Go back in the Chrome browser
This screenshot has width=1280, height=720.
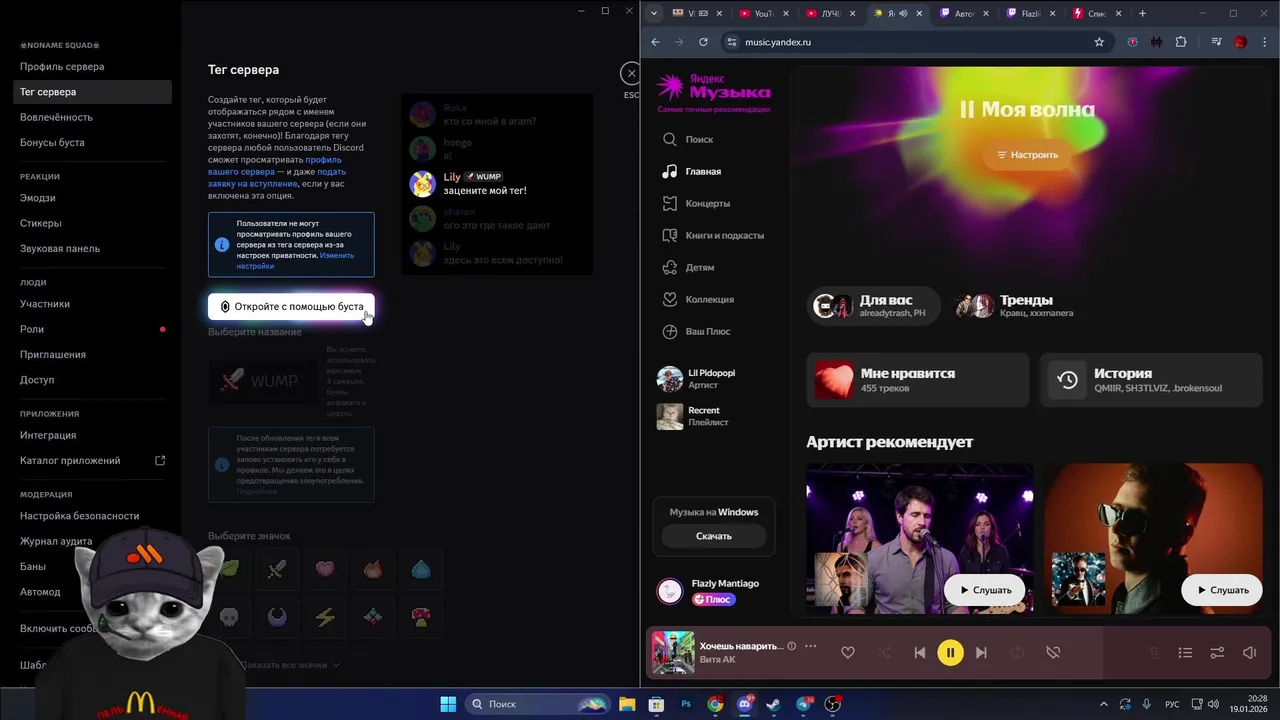point(656,42)
